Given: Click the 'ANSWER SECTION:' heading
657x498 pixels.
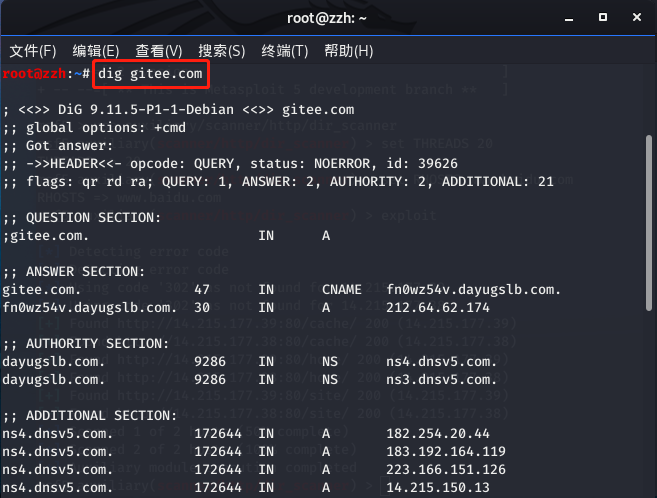Looking at the screenshot, I should tap(85, 272).
